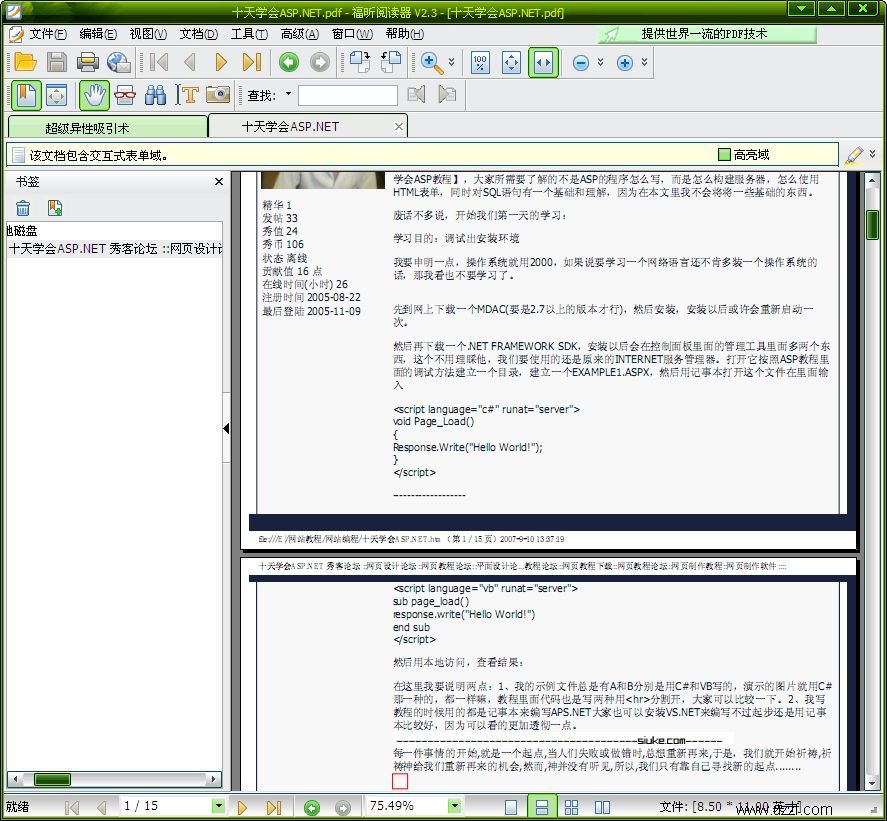Close the 十天学会ASP.NET tab
This screenshot has height=821, width=887.
coord(399,127)
